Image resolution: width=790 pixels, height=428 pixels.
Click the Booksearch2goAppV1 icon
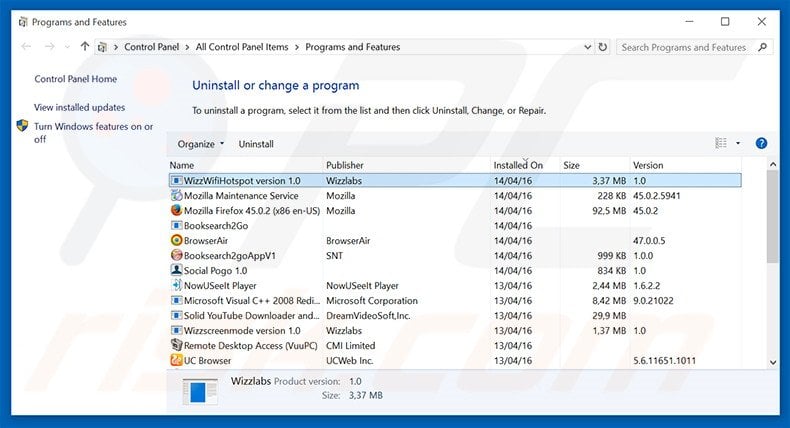pos(176,255)
